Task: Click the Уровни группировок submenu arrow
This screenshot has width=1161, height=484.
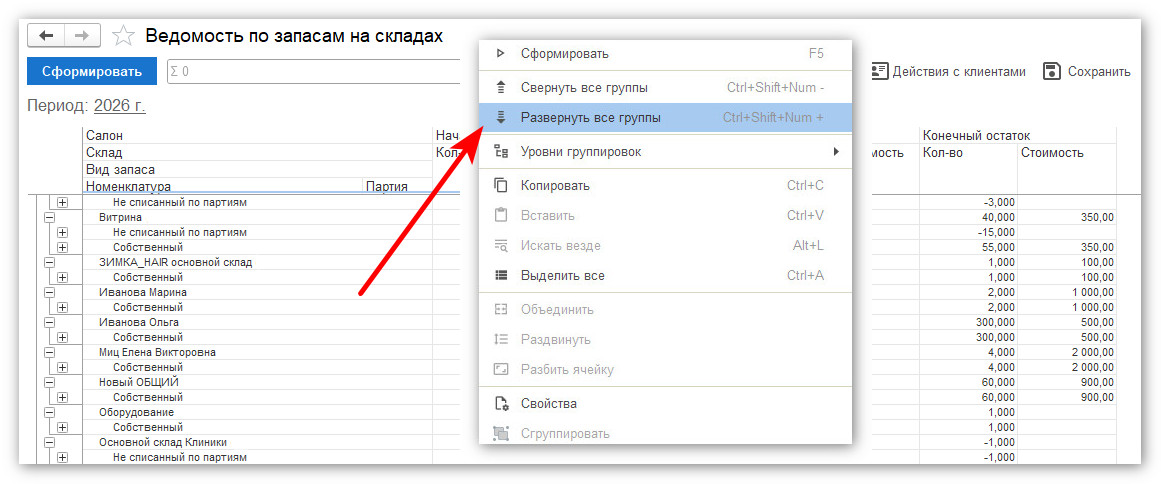Action: pos(837,152)
